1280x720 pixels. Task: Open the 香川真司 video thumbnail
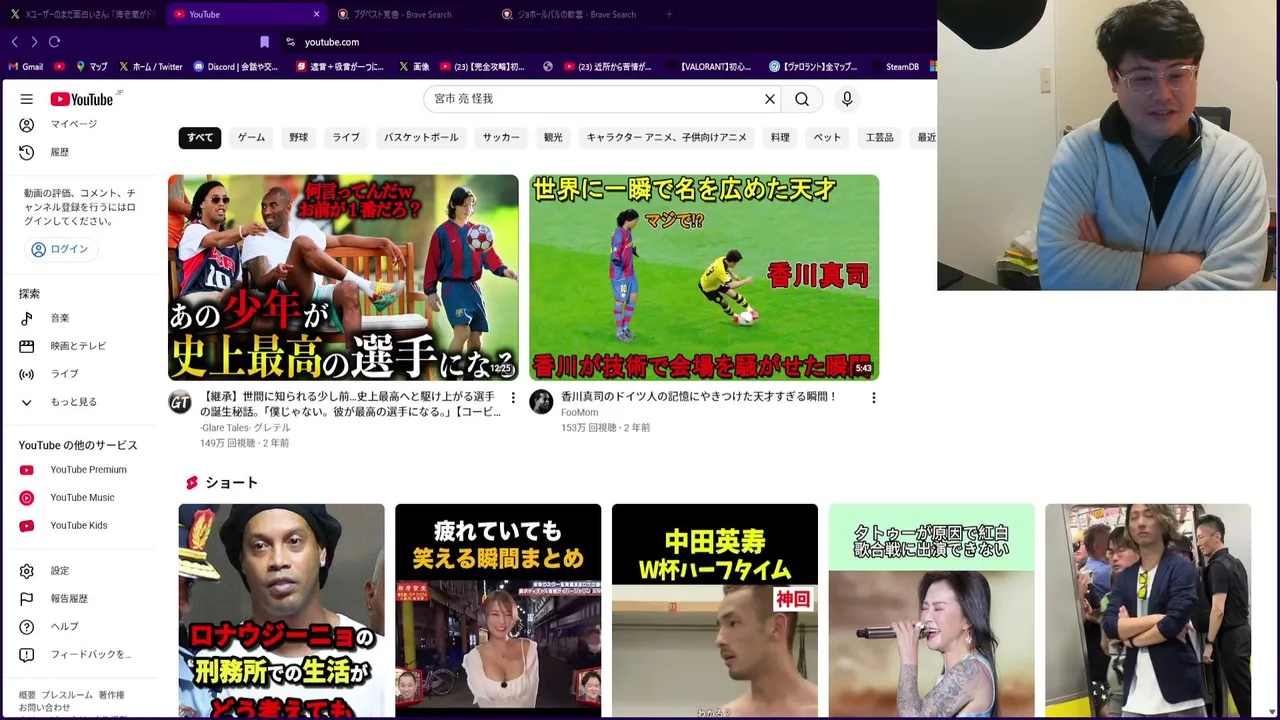click(x=704, y=278)
